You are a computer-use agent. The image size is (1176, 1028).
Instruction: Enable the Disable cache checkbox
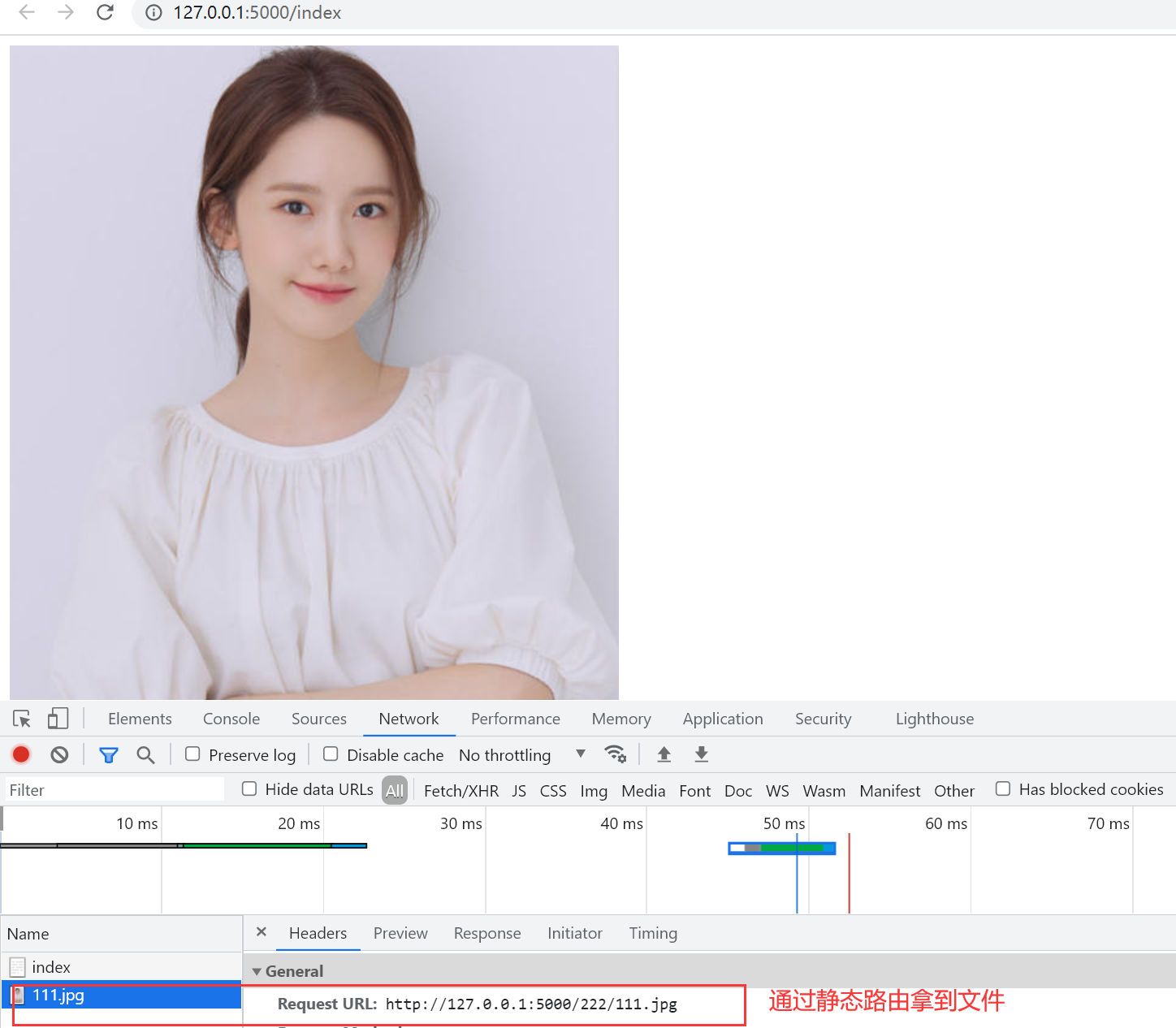pos(331,754)
